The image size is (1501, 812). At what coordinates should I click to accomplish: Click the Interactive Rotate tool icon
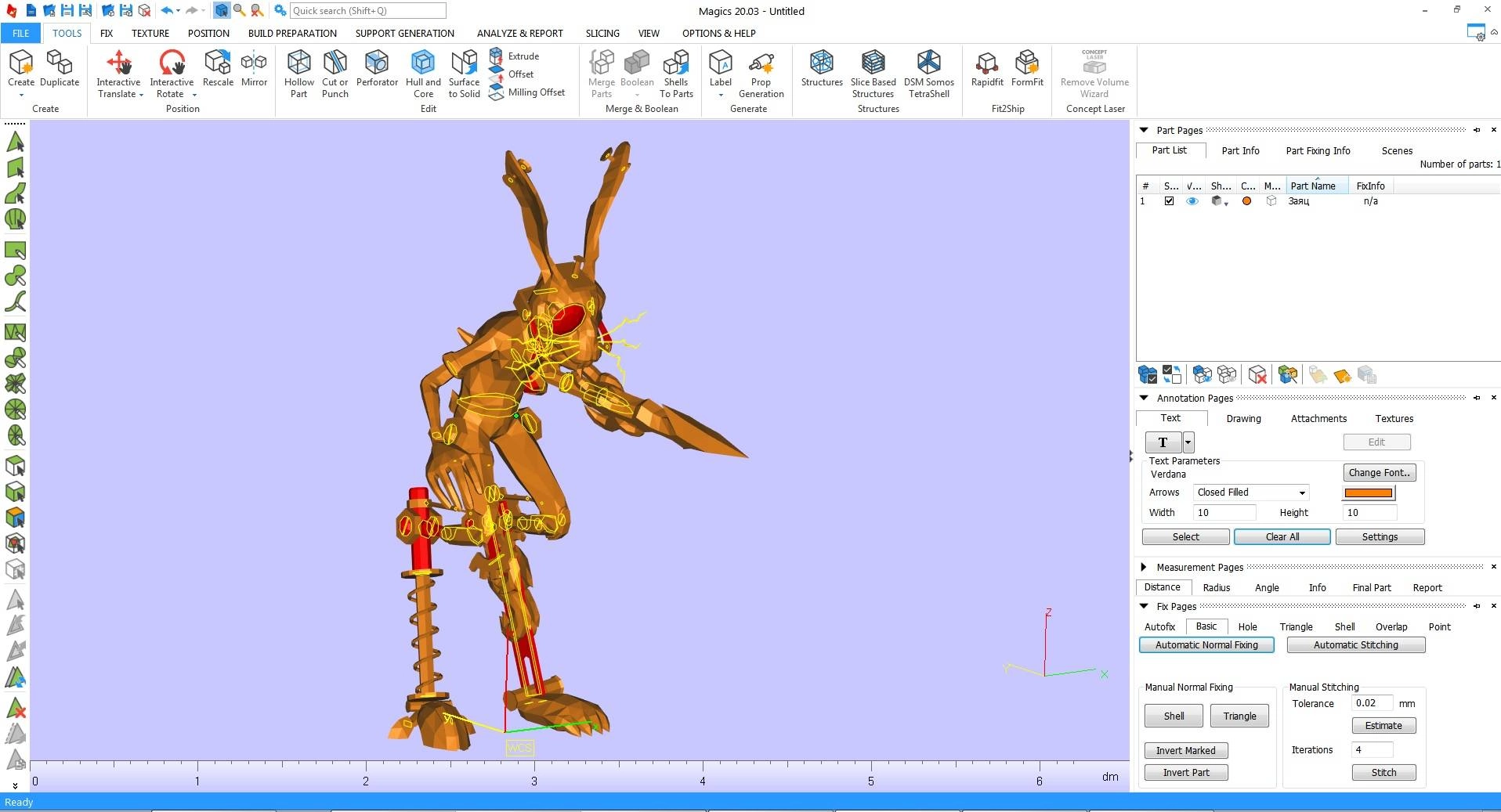coord(172,63)
